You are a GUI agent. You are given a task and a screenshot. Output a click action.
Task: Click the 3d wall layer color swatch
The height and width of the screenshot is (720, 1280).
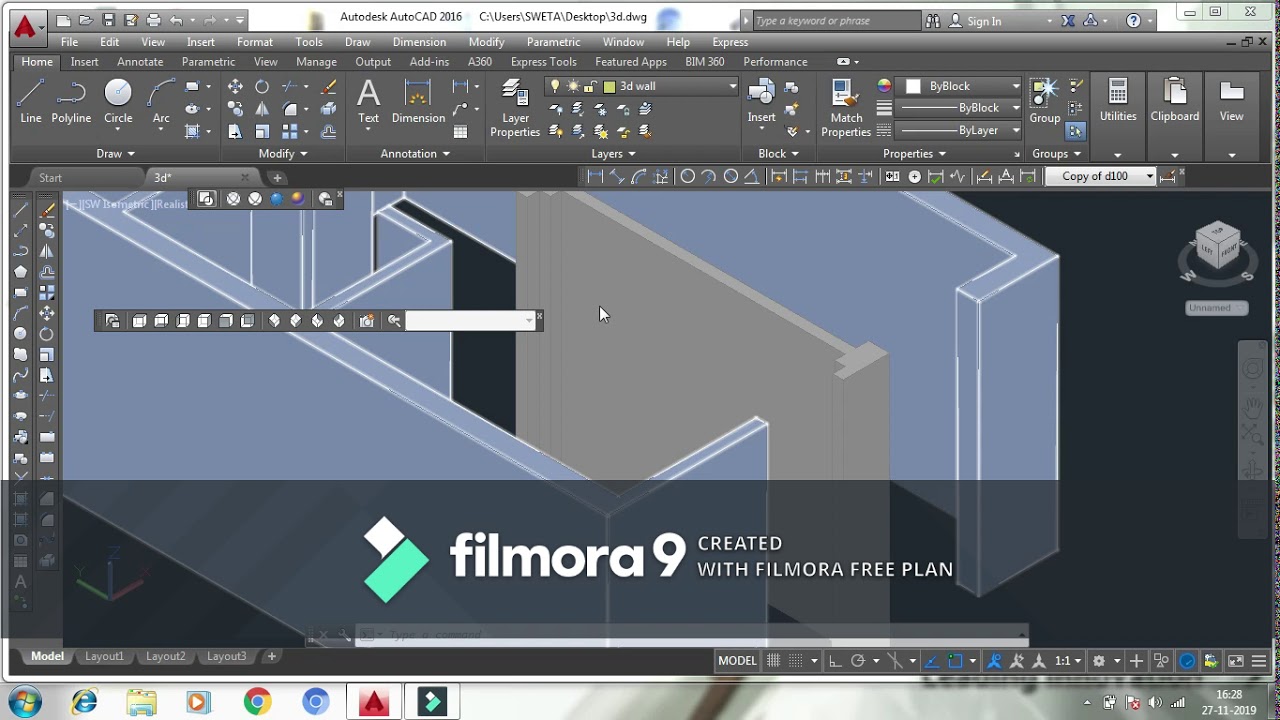click(x=609, y=87)
